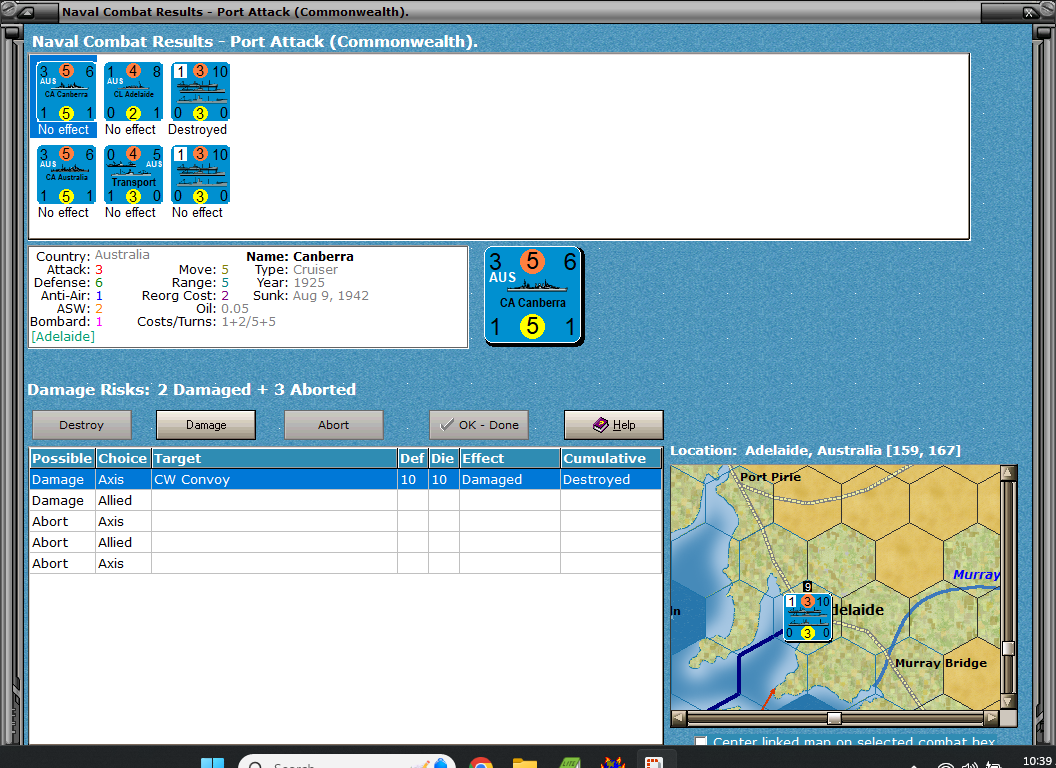Click the map vertical scrollbar thumb

pos(1008,648)
